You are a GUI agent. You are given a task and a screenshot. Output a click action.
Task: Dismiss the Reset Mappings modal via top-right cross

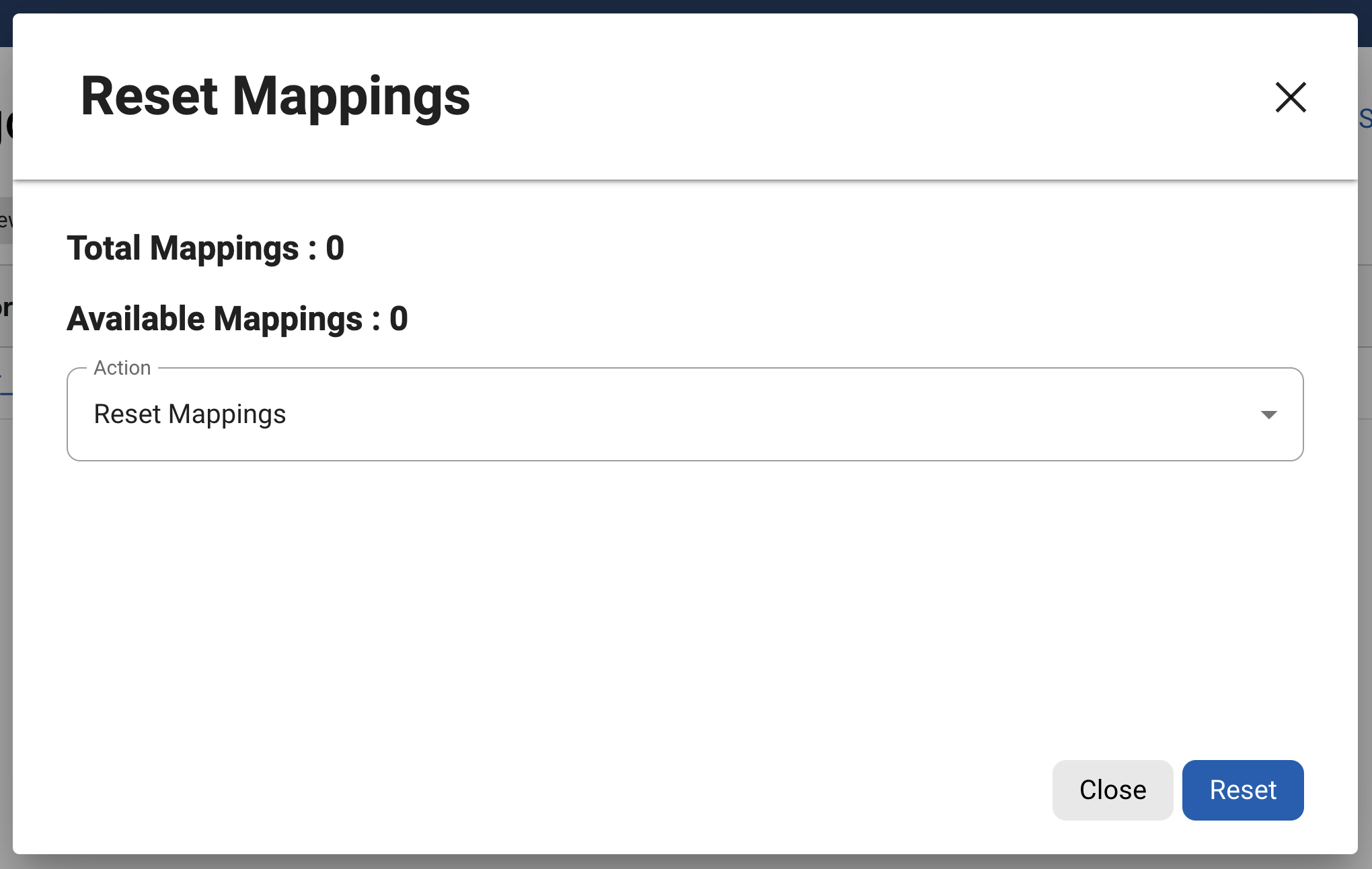1290,98
